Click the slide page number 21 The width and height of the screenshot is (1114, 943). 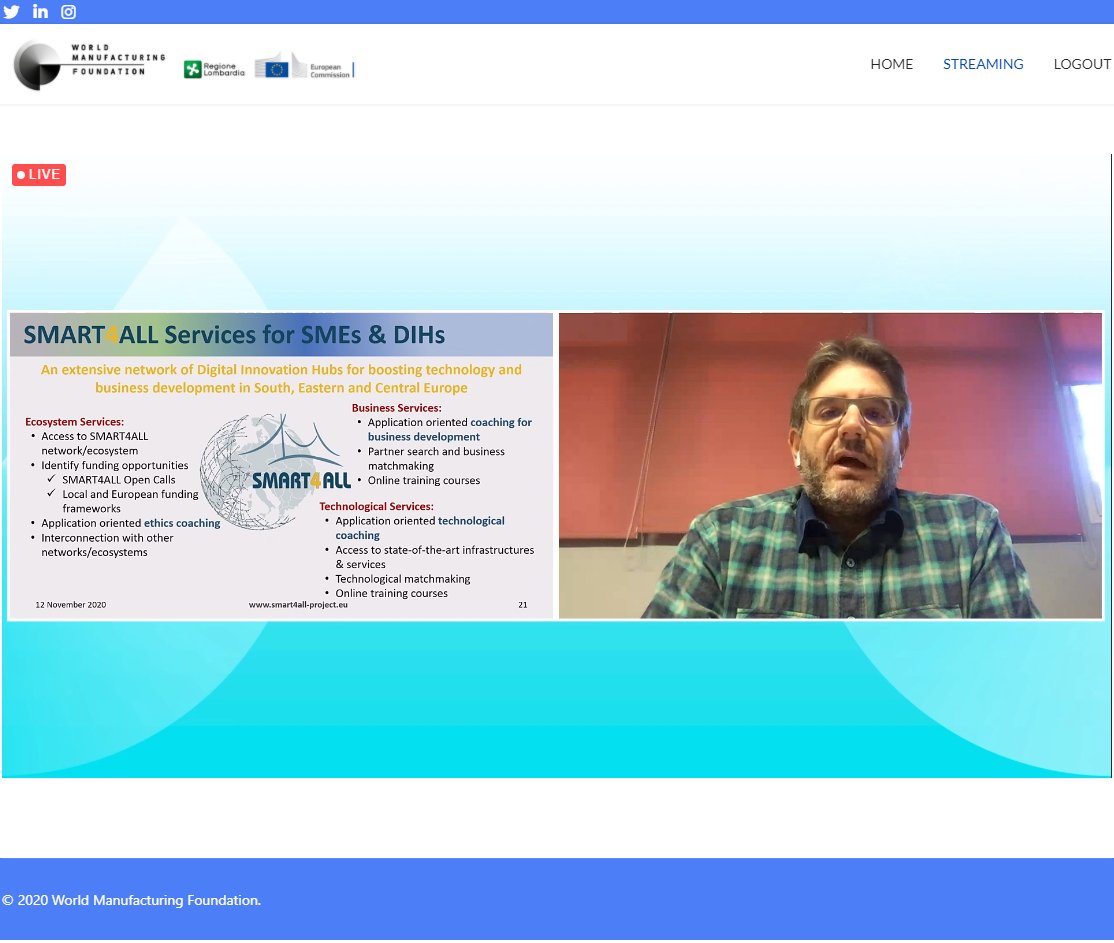523,605
